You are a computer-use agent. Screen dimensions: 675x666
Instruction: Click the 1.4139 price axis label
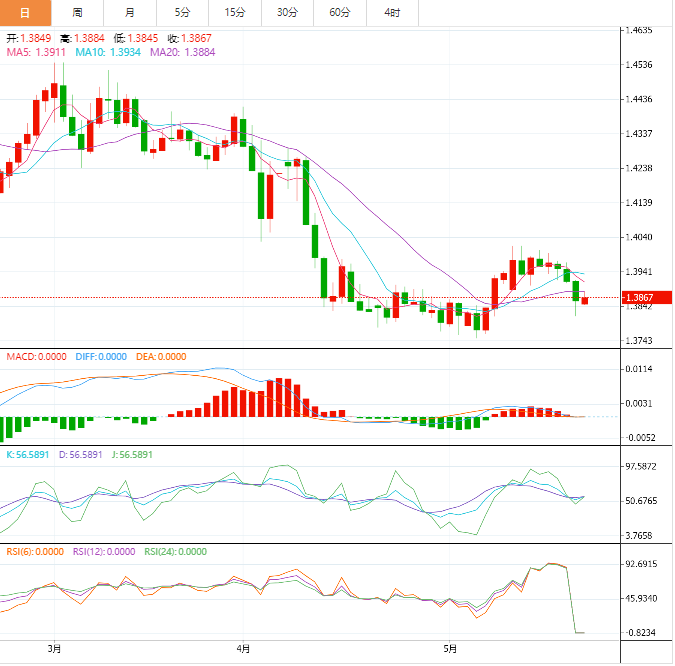[639, 203]
